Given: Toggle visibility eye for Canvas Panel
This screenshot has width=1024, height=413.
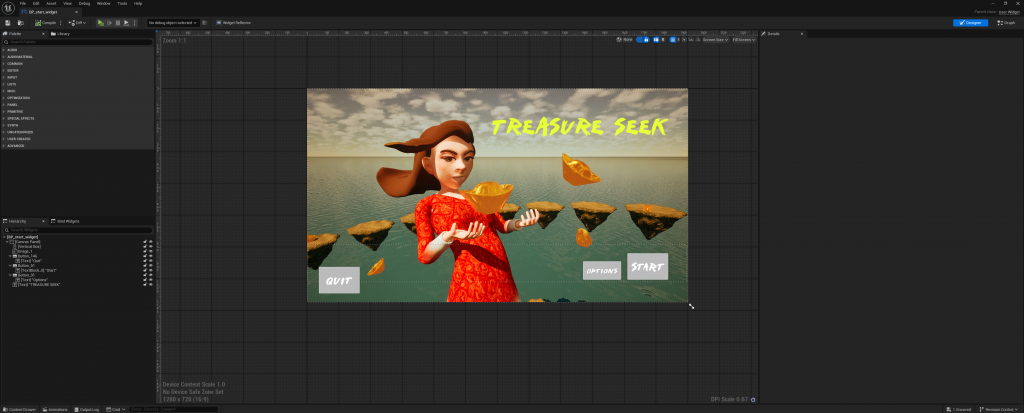Looking at the screenshot, I should click(x=151, y=242).
